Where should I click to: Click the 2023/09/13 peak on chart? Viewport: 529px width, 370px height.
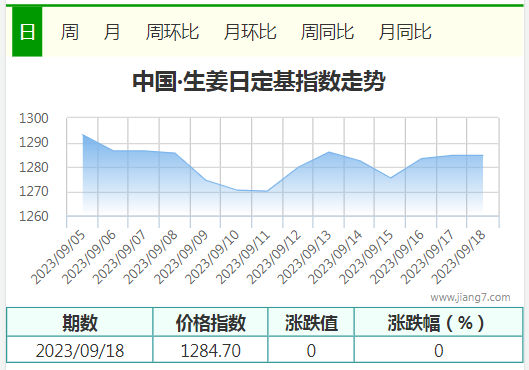pos(329,152)
